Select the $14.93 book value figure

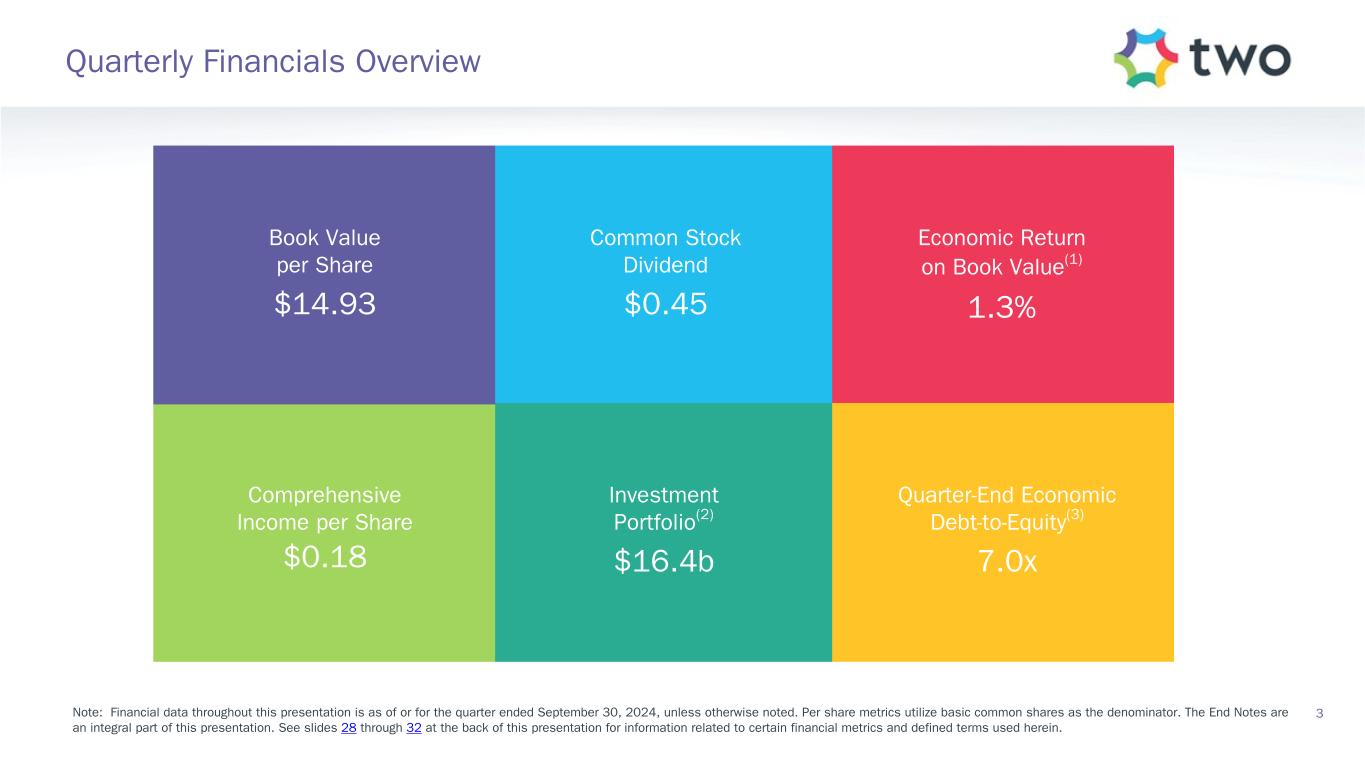(x=325, y=303)
